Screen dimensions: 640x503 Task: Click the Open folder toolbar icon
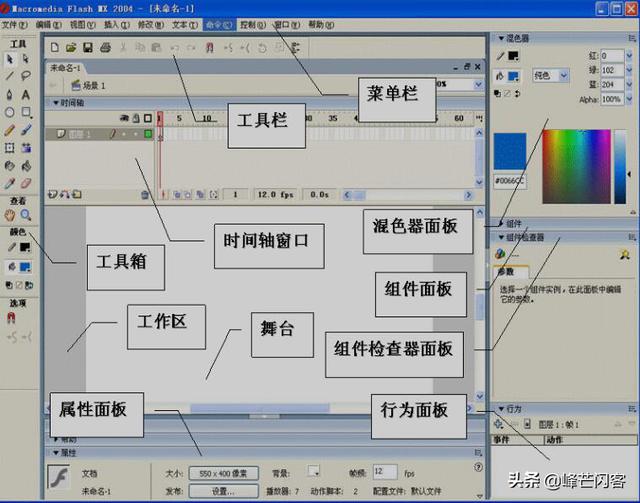(x=71, y=47)
